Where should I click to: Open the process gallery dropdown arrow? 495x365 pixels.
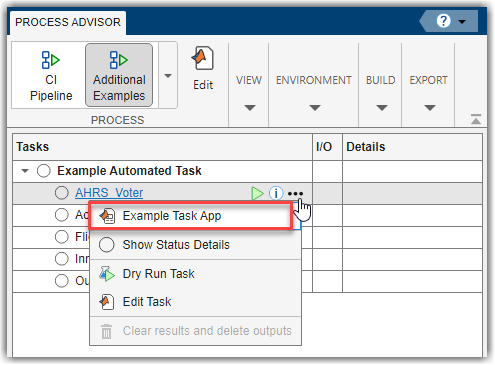tap(168, 75)
